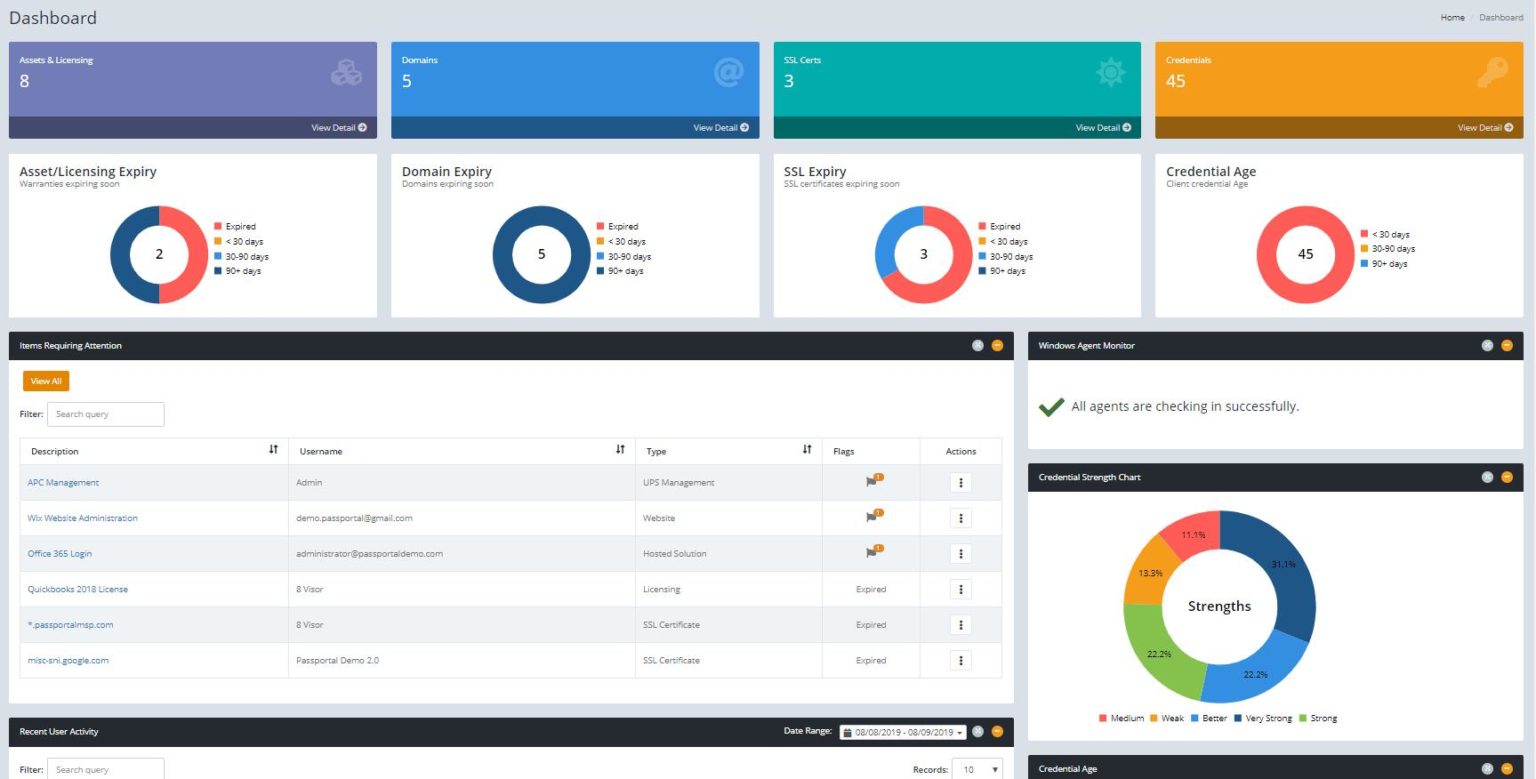This screenshot has height=779, width=1536.
Task: Open actions menu for misc-sni.google.com row
Action: 960,660
